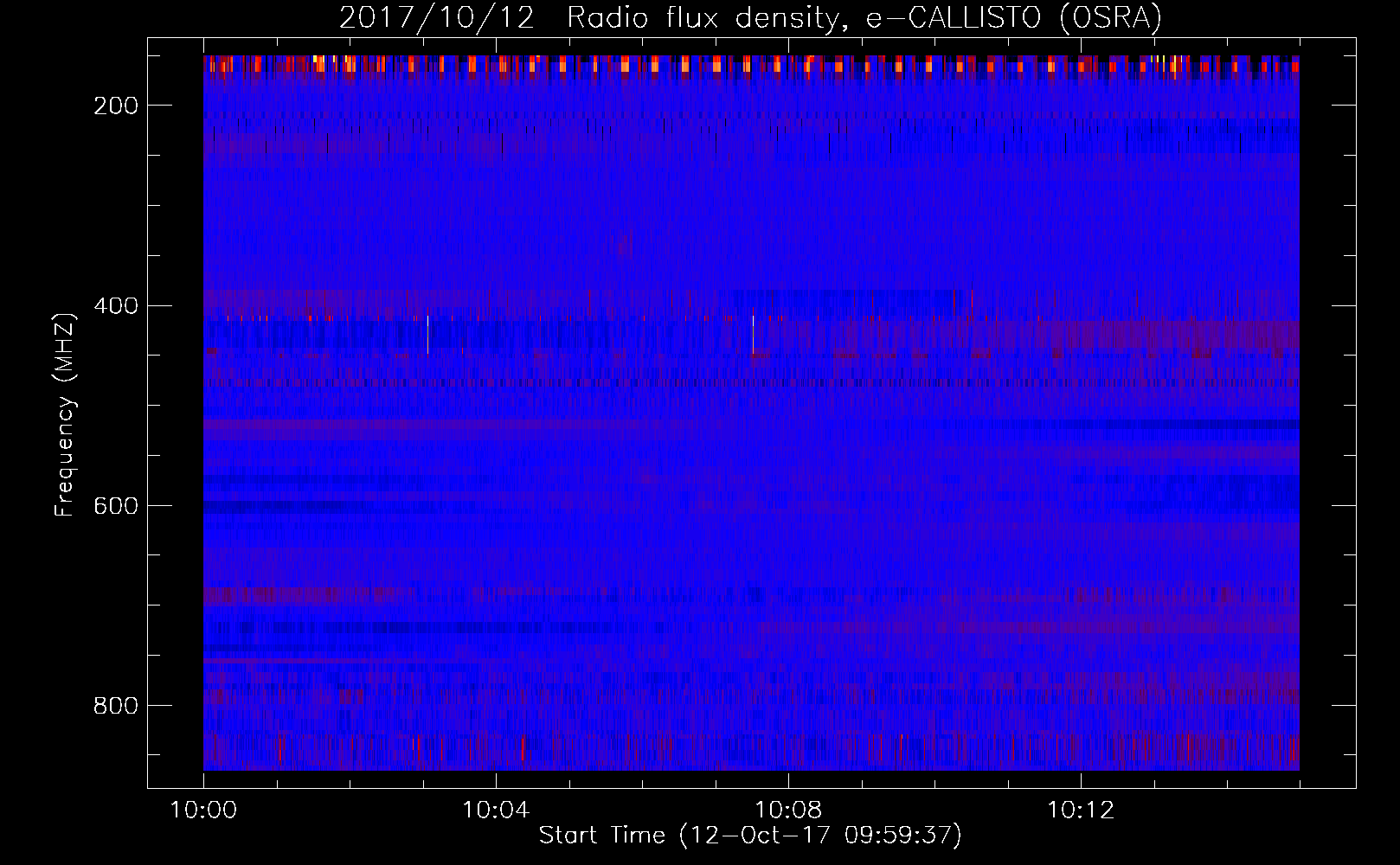Click the 10:00 time tick label
Image resolution: width=1400 pixels, height=865 pixels.
[x=203, y=811]
